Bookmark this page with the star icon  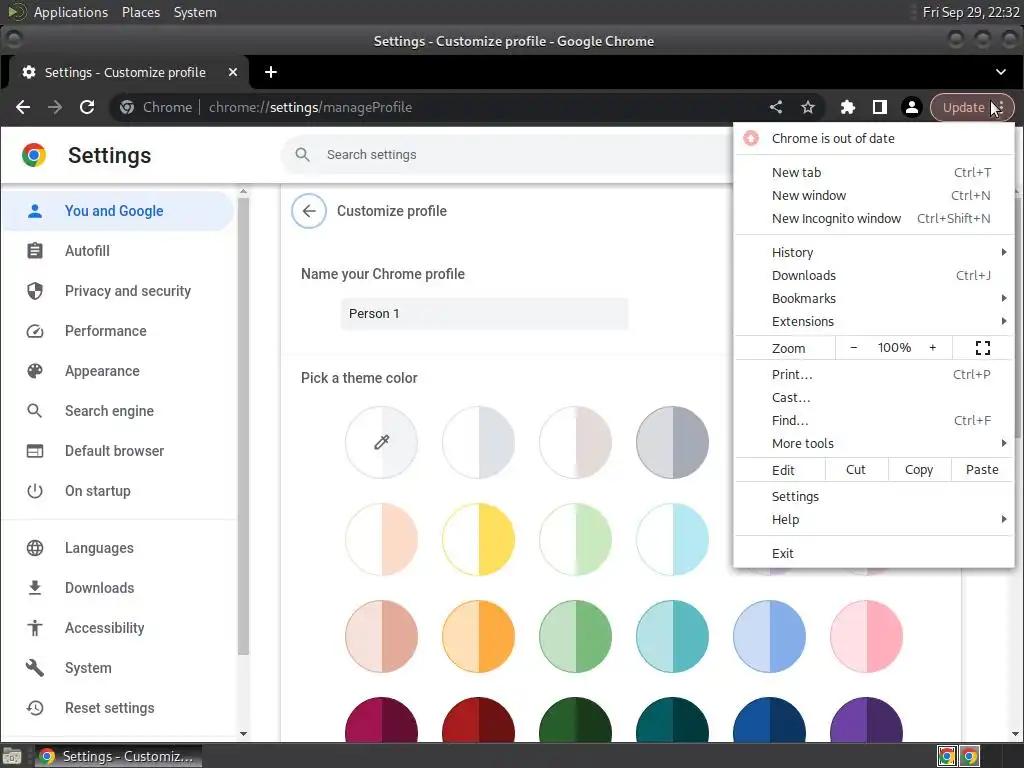[808, 107]
